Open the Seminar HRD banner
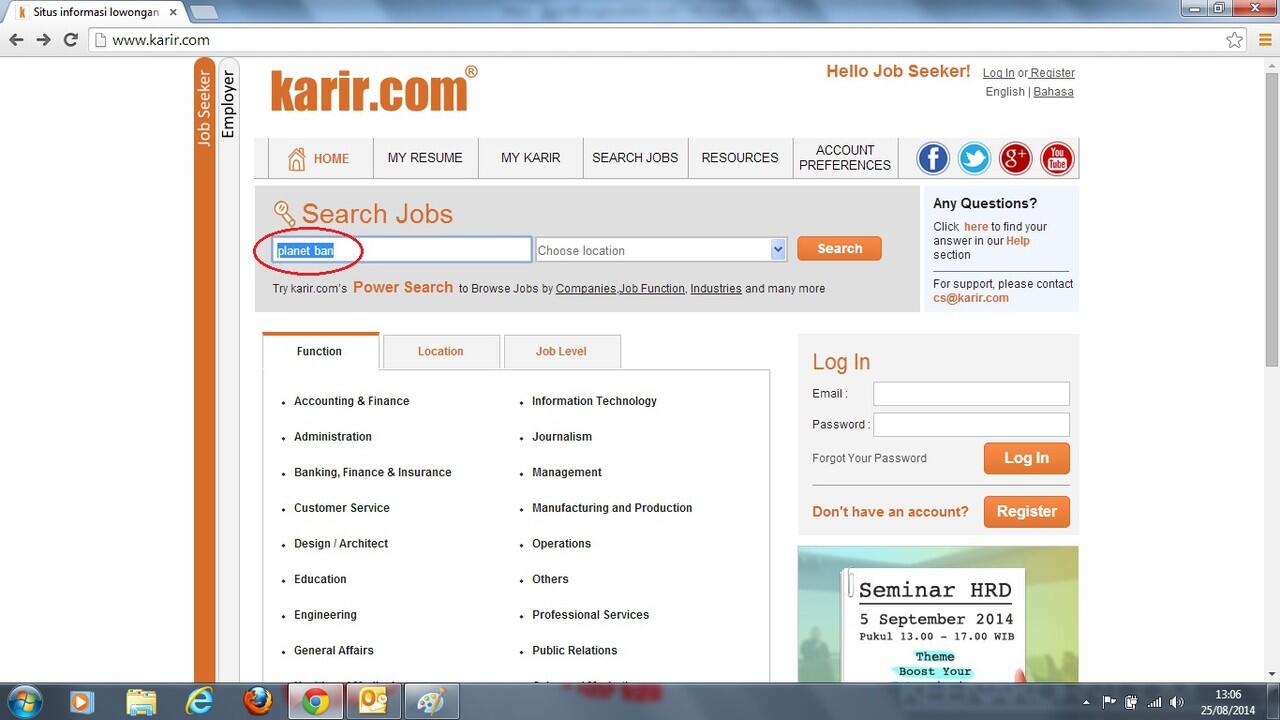This screenshot has height=720, width=1280. pyautogui.click(x=938, y=614)
